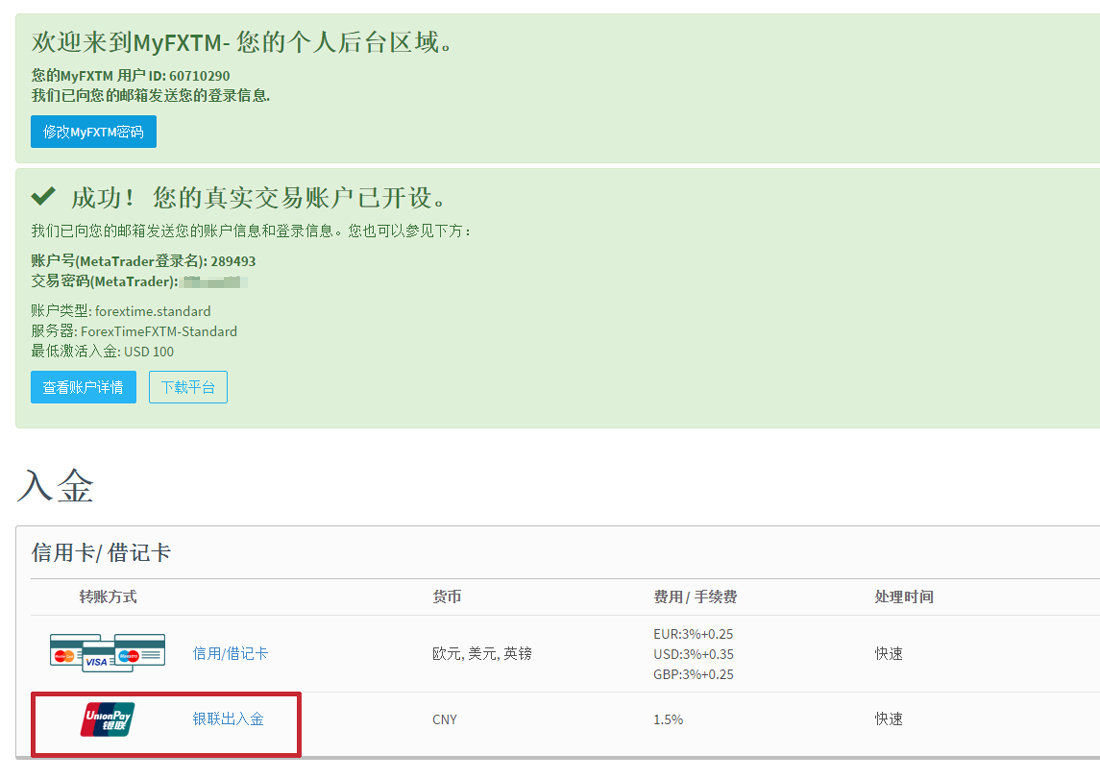Click the 我们已向您的邮箱发送您的登录信息 line

click(x=151, y=95)
